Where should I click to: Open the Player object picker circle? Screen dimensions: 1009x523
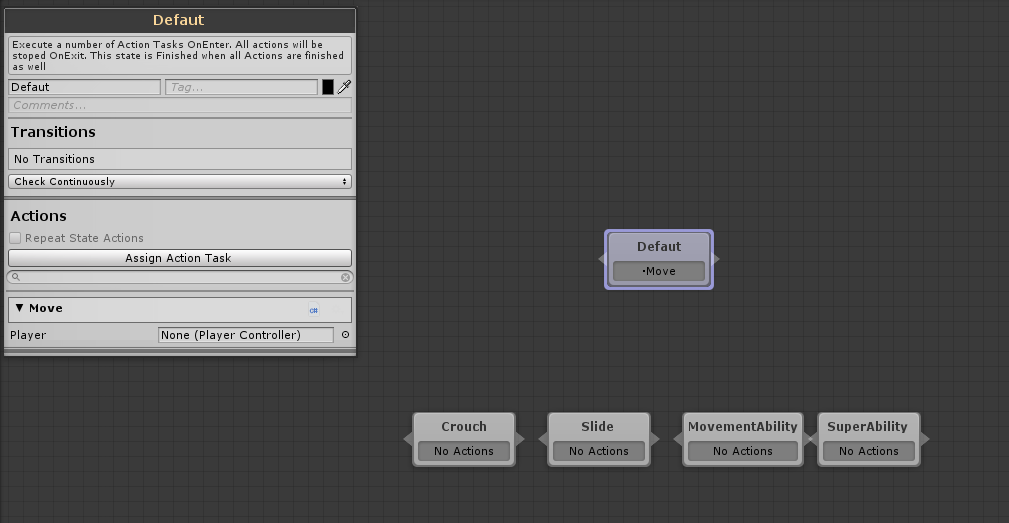(346, 335)
